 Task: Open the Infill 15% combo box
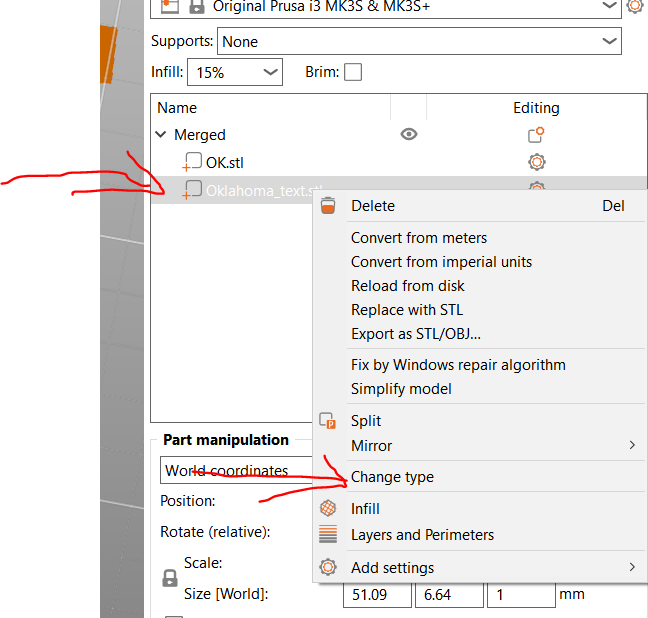tap(235, 72)
